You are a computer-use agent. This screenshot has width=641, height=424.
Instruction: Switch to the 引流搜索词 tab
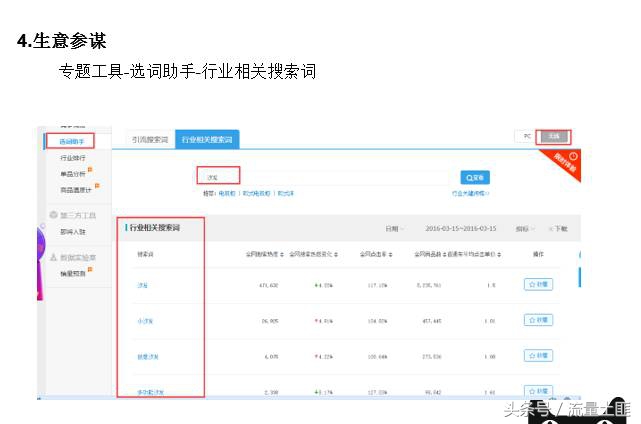(150, 140)
